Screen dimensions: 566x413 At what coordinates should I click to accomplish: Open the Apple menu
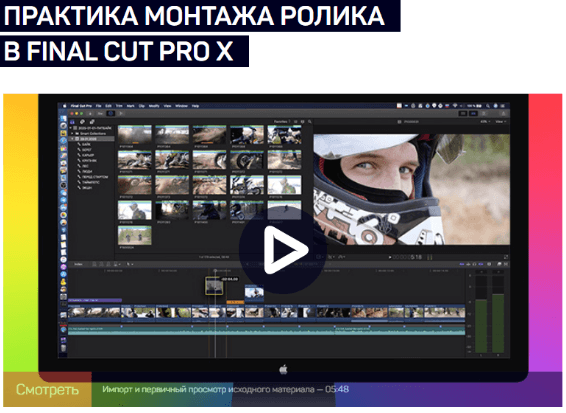tap(65, 106)
